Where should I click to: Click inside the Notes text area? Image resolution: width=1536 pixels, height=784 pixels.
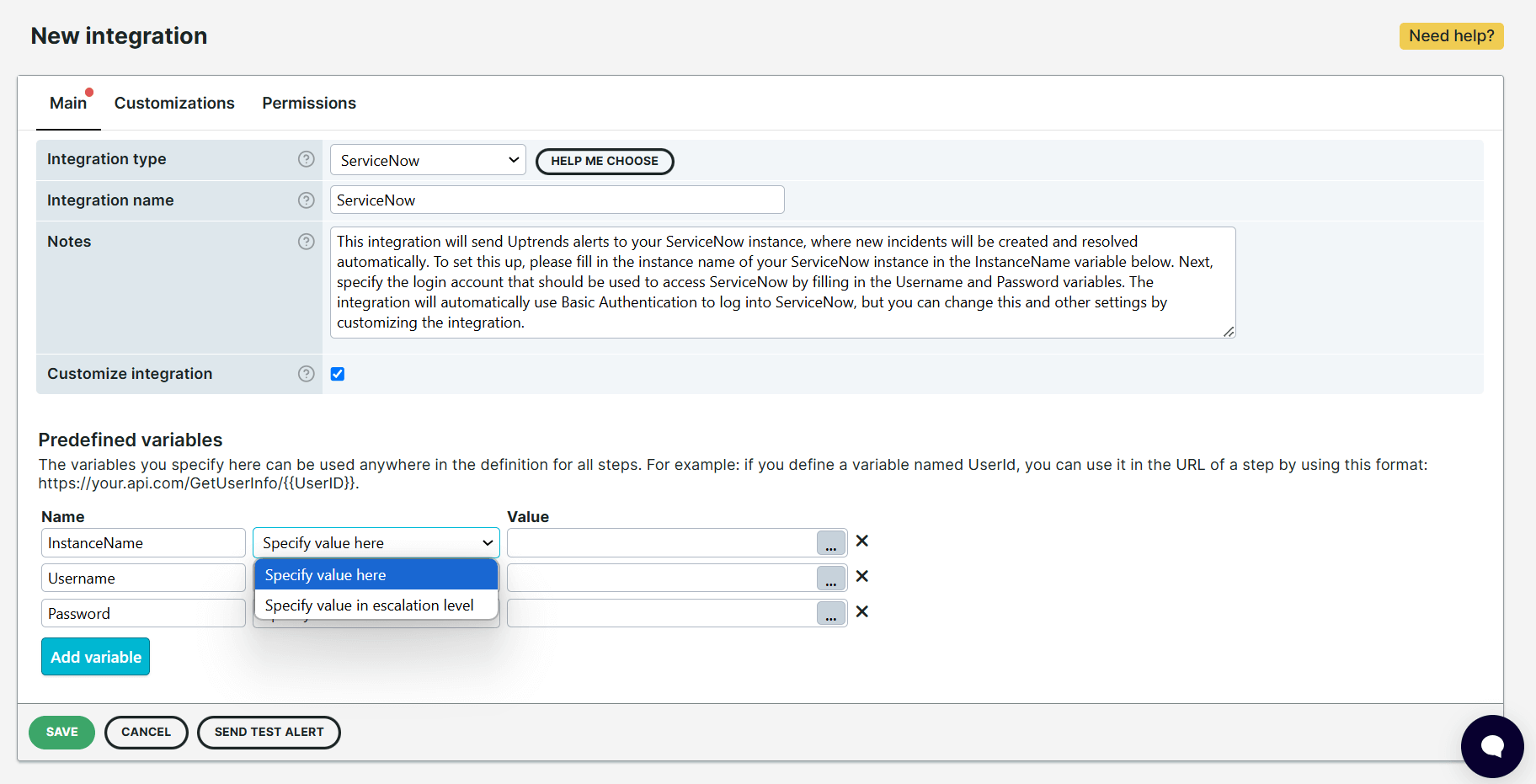point(783,282)
